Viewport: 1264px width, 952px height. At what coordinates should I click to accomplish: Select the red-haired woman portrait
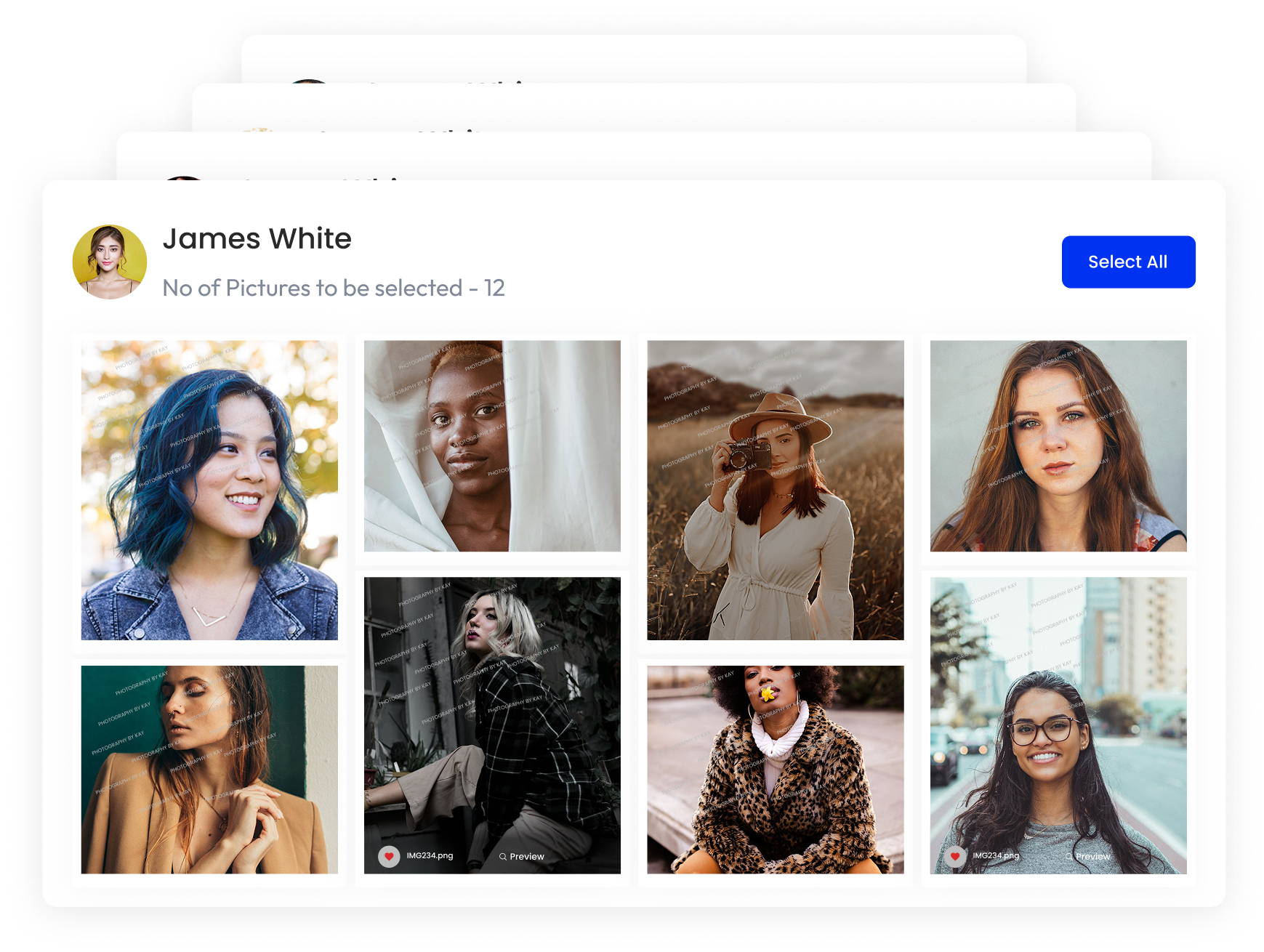(x=1058, y=445)
